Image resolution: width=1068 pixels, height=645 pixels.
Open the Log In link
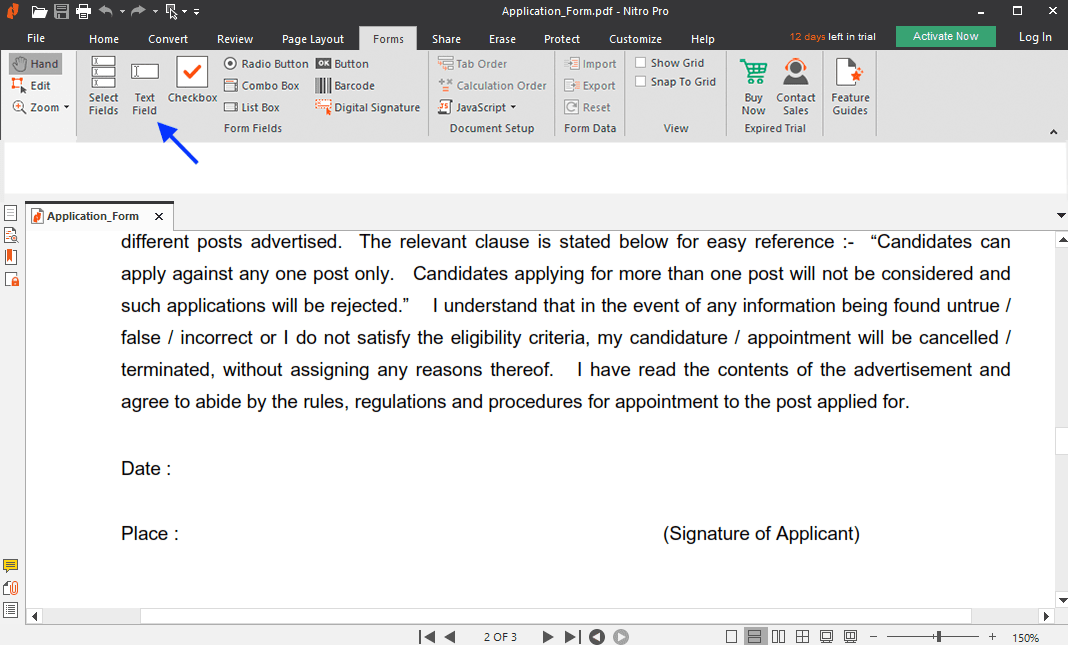1034,37
